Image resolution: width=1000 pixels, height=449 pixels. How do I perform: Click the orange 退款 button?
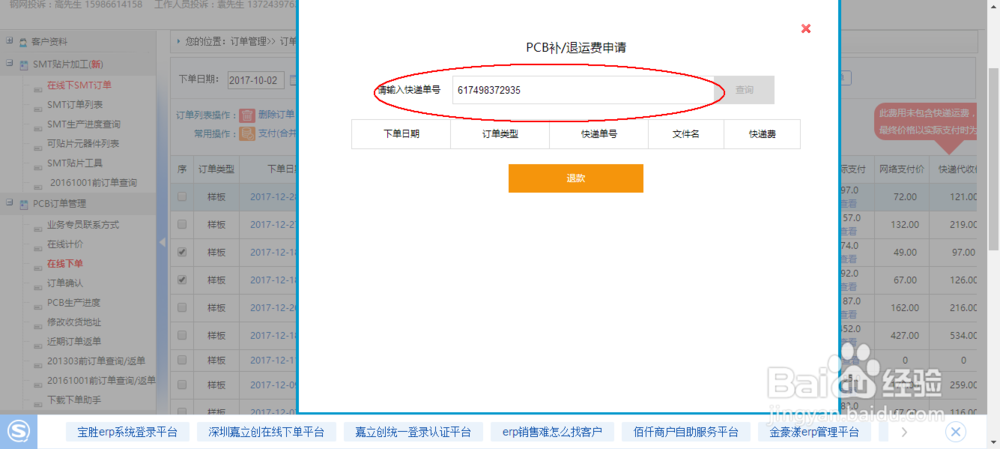click(575, 178)
